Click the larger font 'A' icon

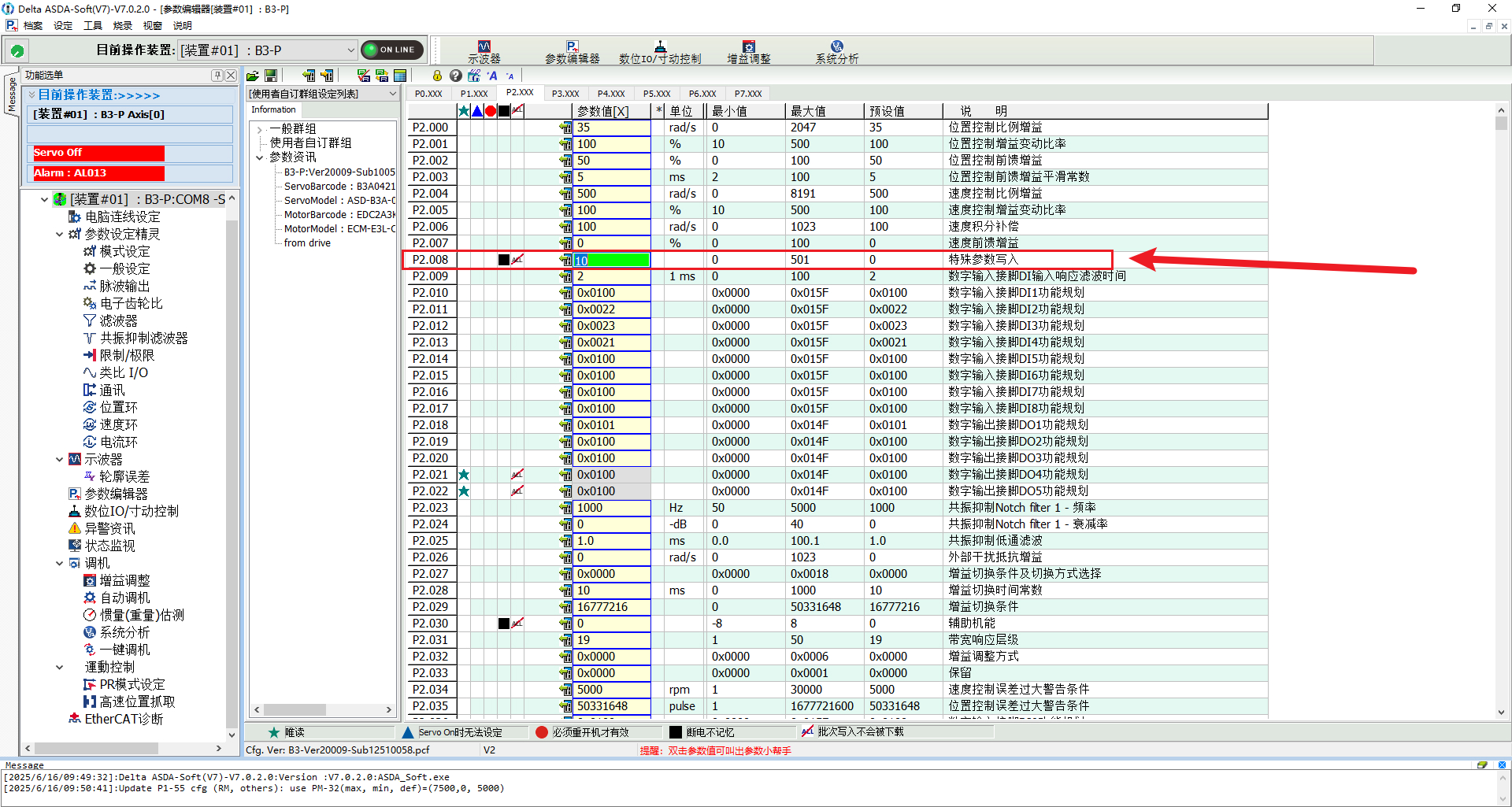coord(492,76)
